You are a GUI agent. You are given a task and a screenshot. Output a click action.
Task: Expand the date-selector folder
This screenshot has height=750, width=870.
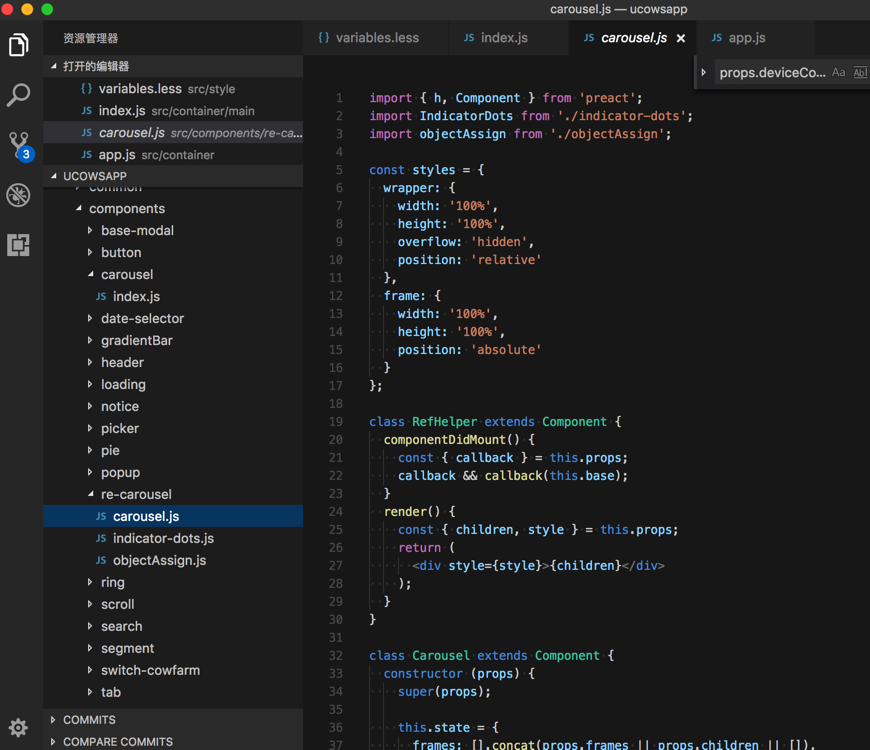[142, 318]
